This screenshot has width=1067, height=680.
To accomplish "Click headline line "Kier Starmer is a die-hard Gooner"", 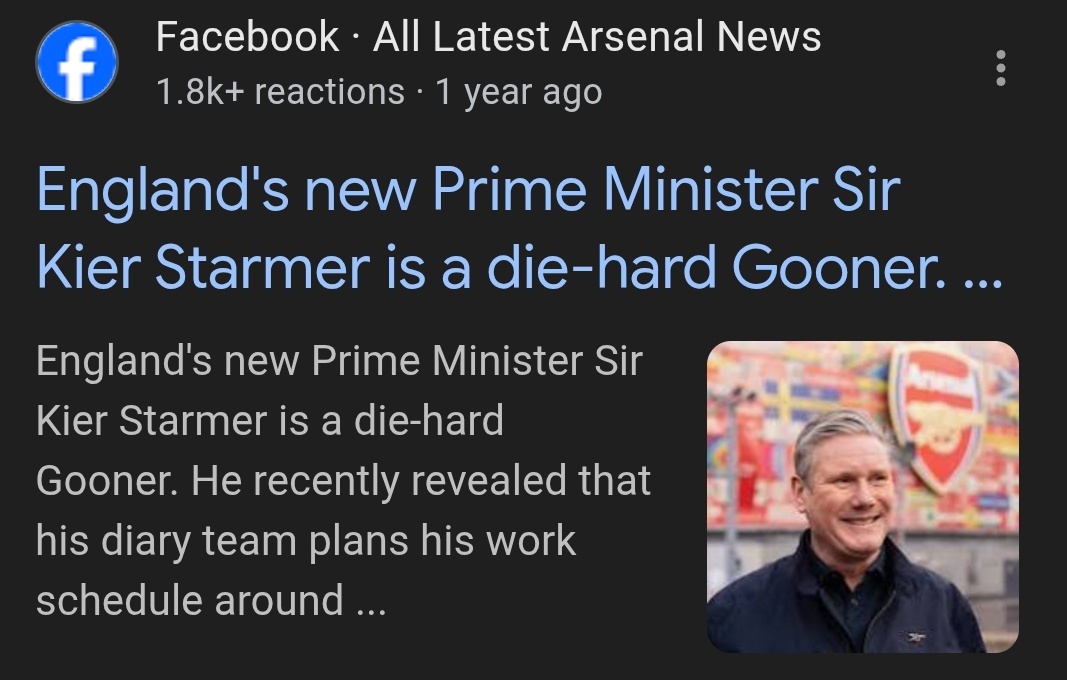I will [x=489, y=266].
